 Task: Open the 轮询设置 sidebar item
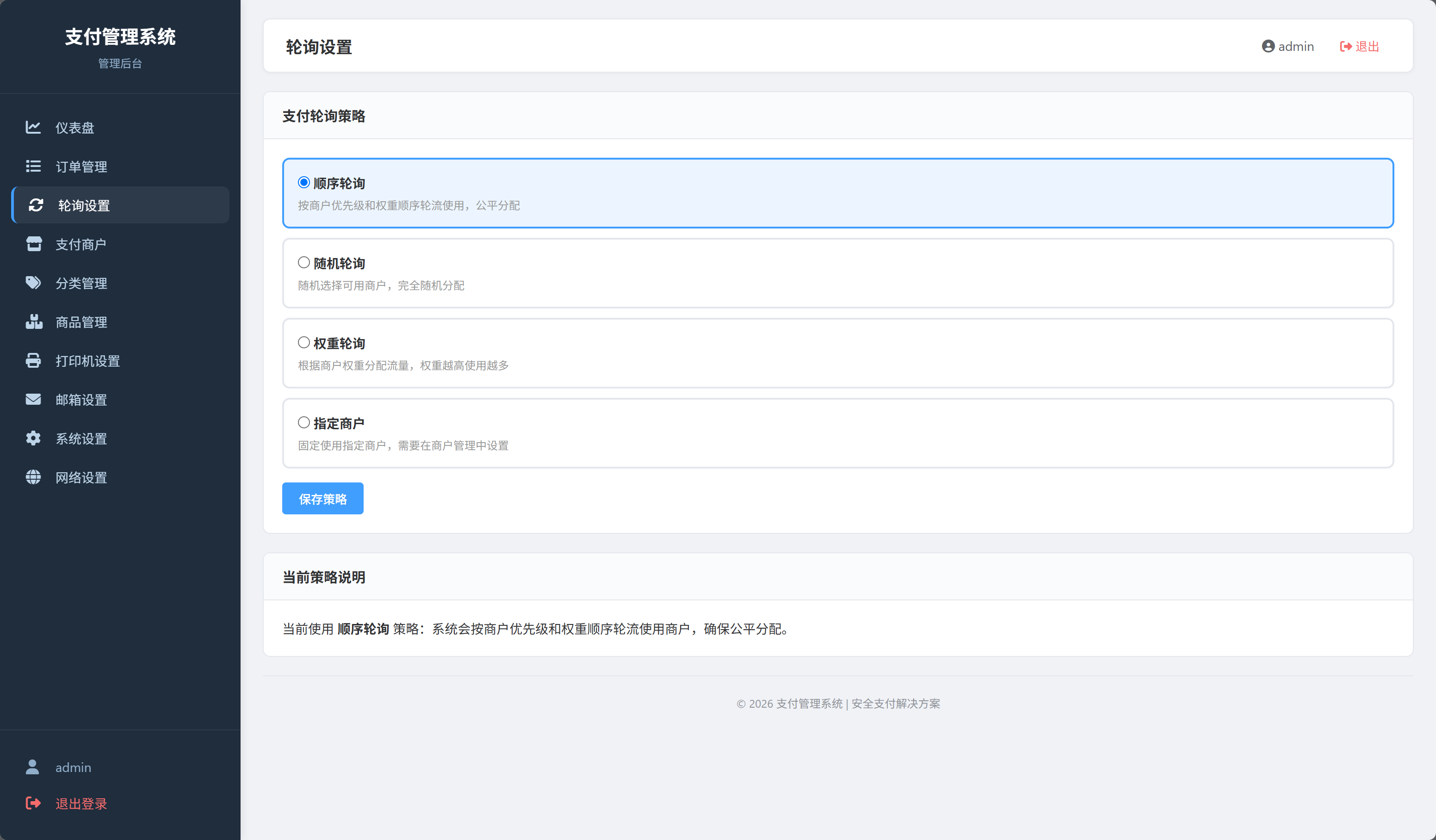[x=120, y=204]
